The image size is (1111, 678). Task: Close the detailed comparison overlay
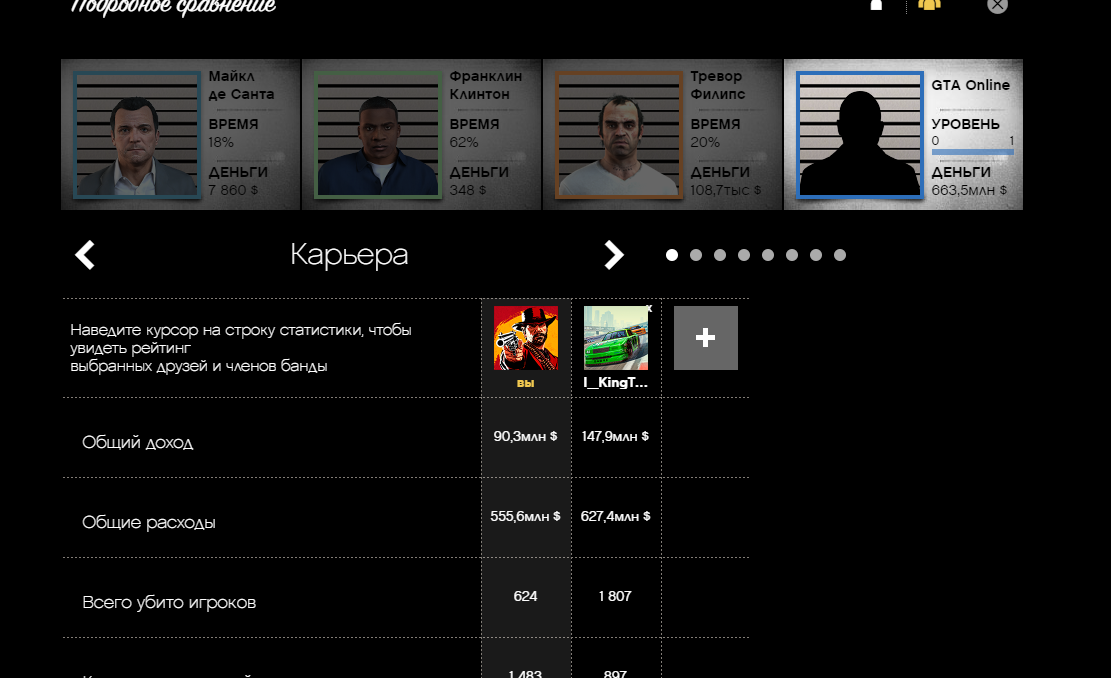click(x=997, y=5)
